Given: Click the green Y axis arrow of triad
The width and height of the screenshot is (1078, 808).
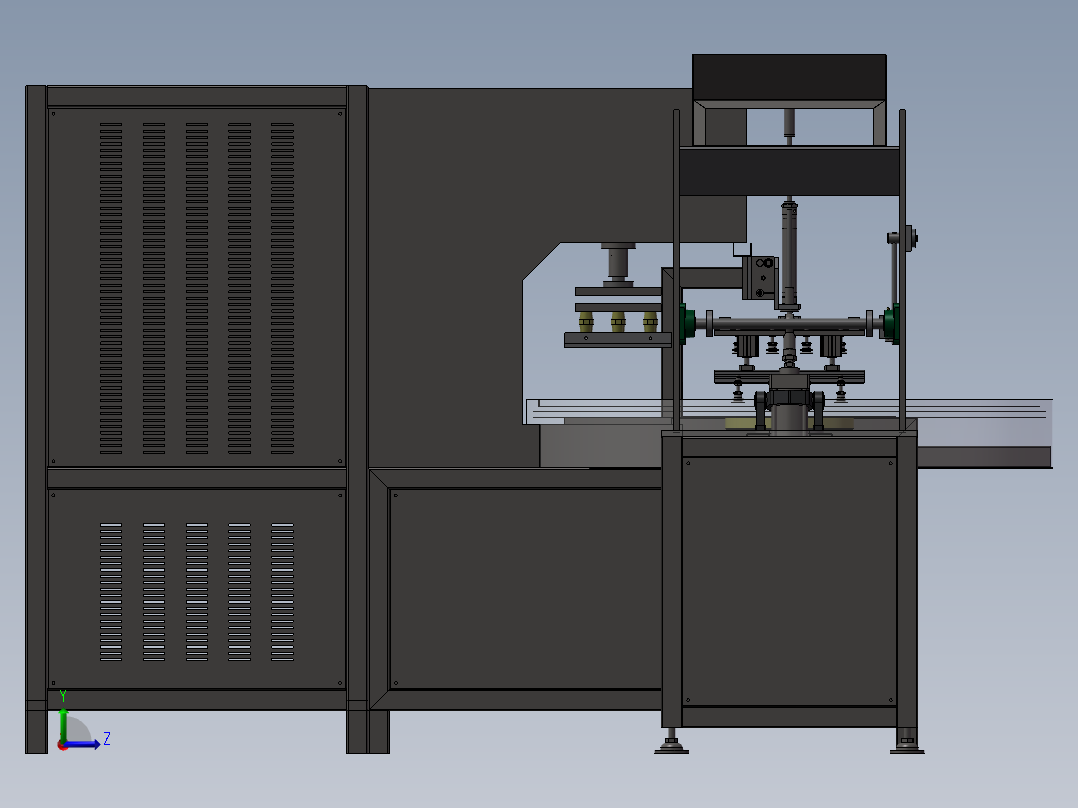Looking at the screenshot, I should pos(63,725).
